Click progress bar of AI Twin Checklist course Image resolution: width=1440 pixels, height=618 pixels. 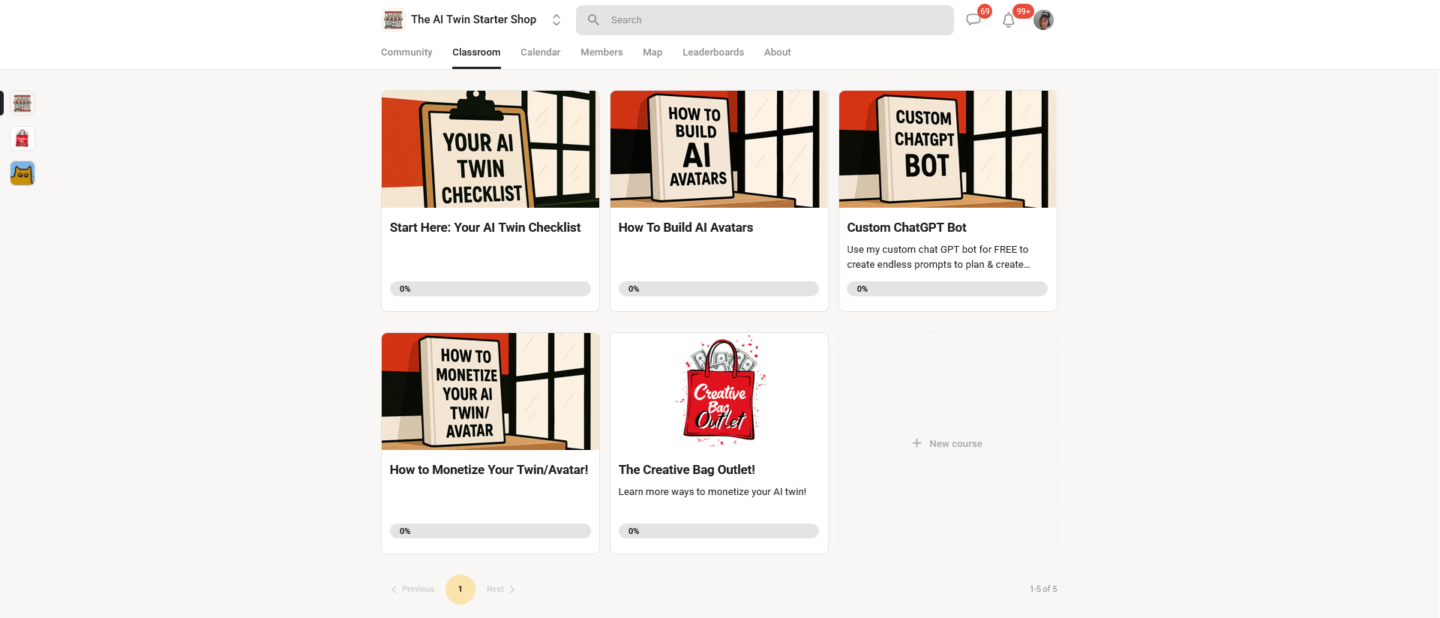pyautogui.click(x=490, y=289)
